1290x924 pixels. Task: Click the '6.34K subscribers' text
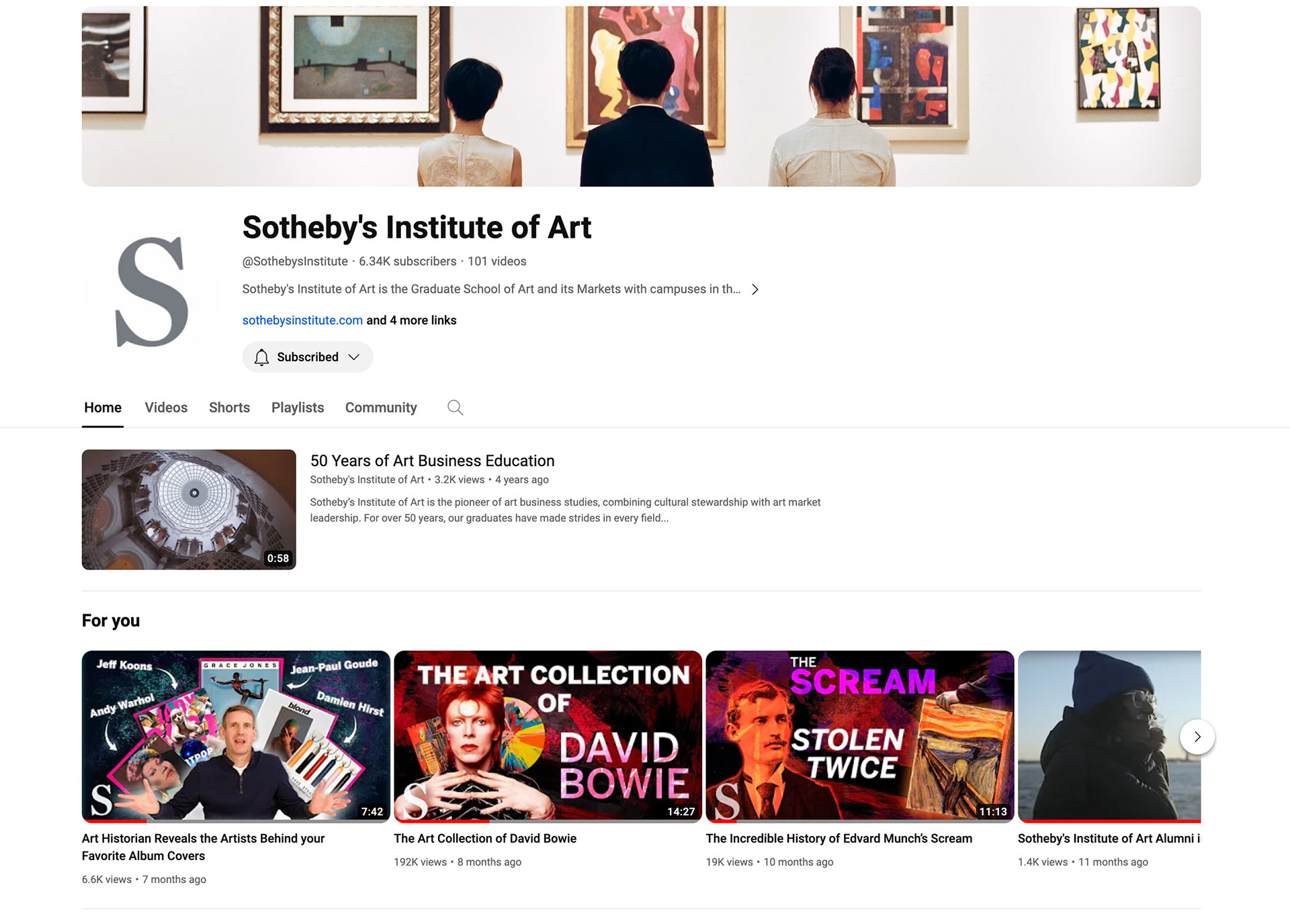[x=408, y=261]
